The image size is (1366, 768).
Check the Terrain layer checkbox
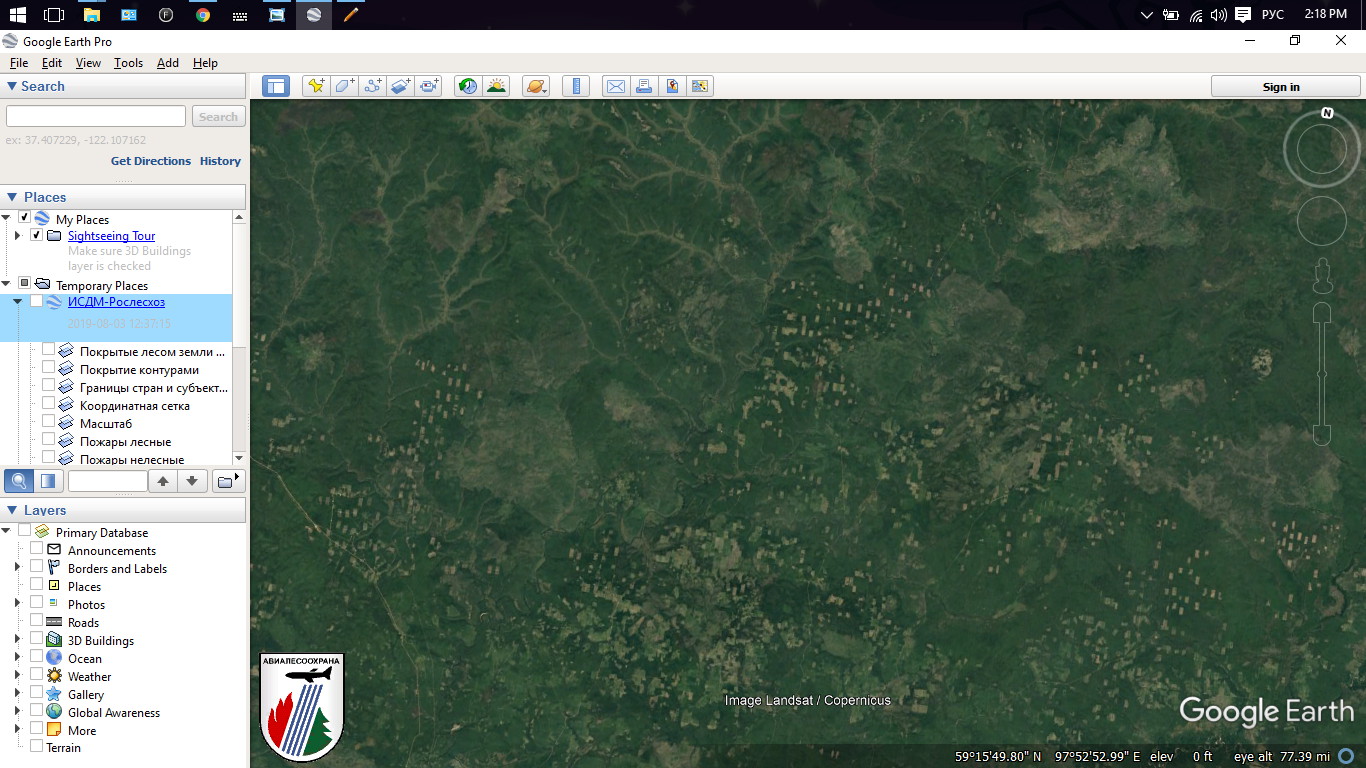[37, 746]
